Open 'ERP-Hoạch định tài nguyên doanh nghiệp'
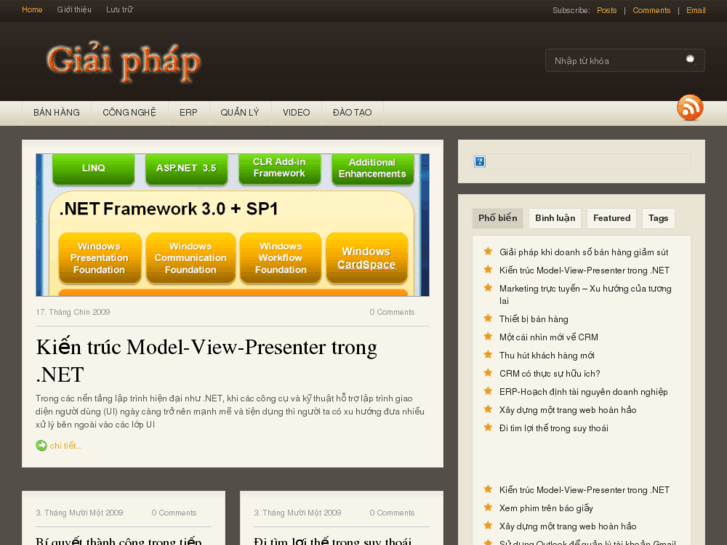This screenshot has height=545, width=727. 583,392
